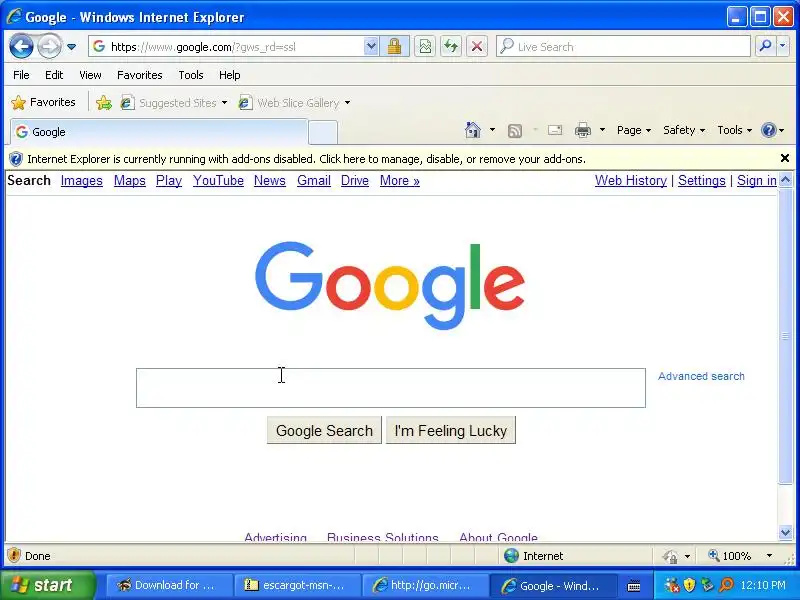
Task: Expand the Print options dropdown arrow
Action: click(603, 130)
